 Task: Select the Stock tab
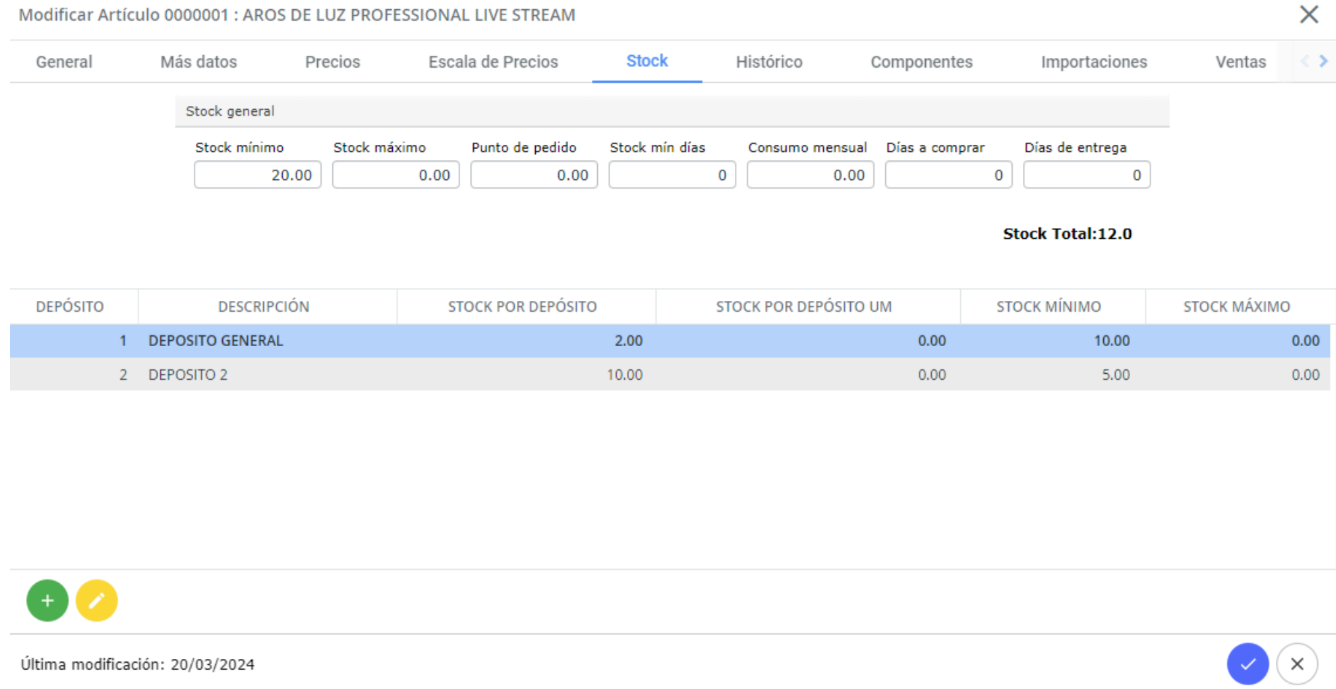pyautogui.click(x=647, y=61)
